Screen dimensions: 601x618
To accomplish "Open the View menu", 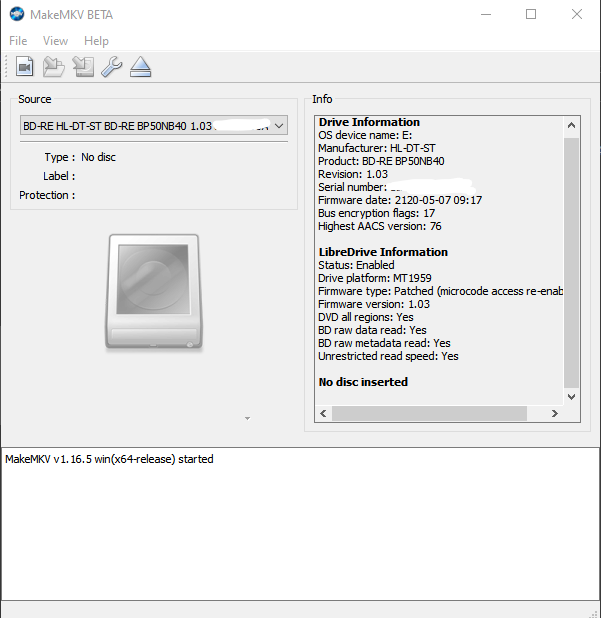I will point(56,41).
